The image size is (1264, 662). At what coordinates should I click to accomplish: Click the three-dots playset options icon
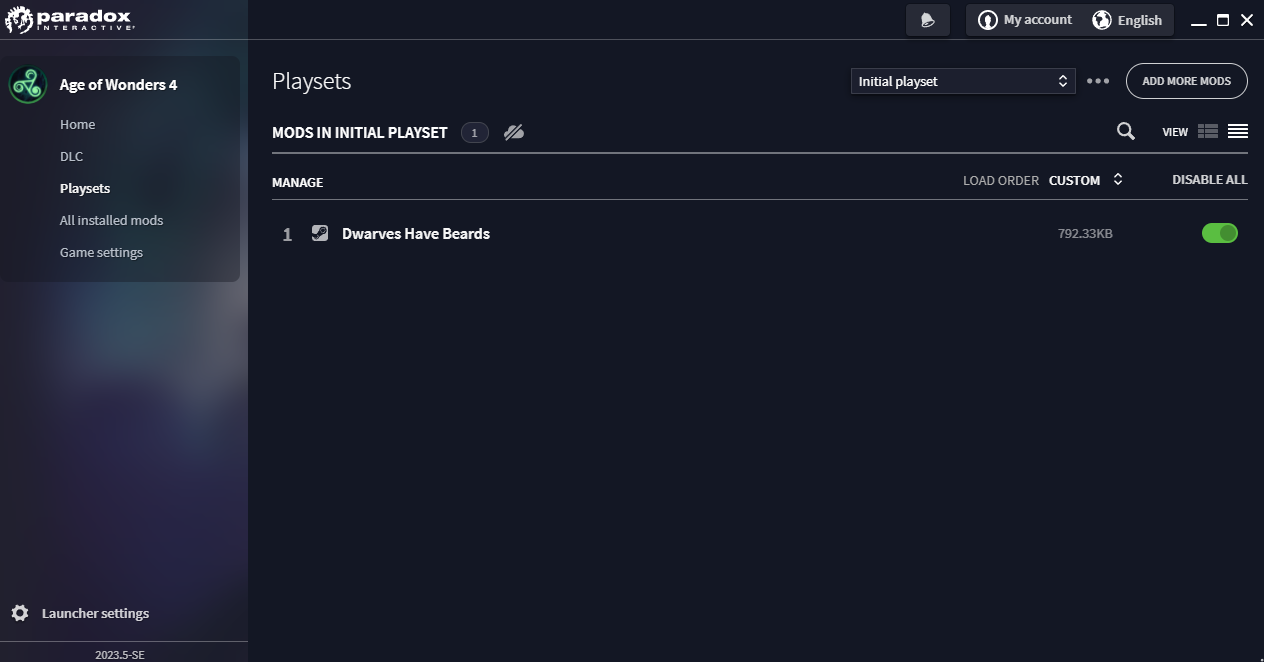(1098, 81)
